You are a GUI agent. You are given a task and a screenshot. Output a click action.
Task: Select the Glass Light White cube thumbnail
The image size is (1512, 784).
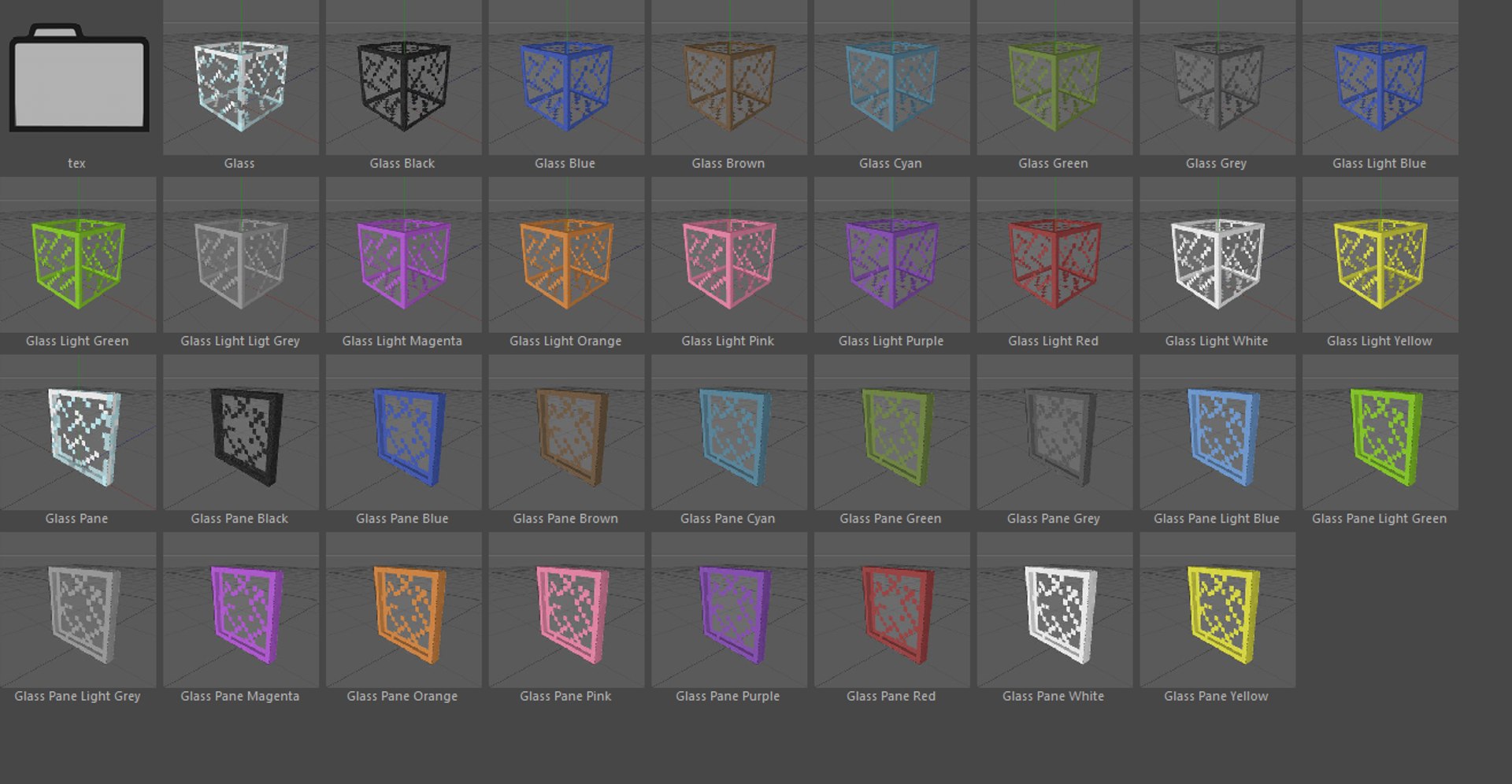pyautogui.click(x=1217, y=254)
